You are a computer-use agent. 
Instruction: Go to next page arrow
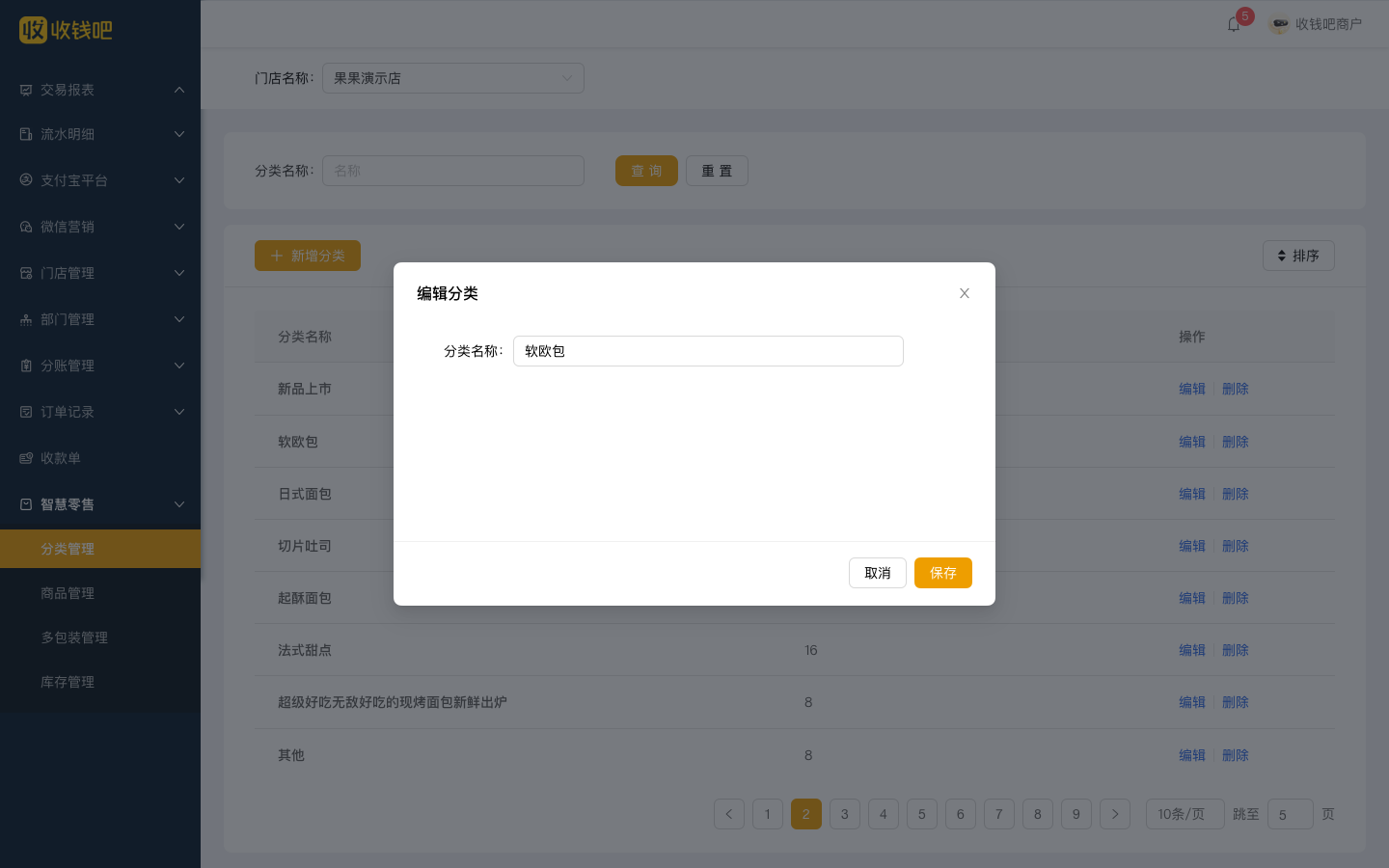tap(1115, 814)
